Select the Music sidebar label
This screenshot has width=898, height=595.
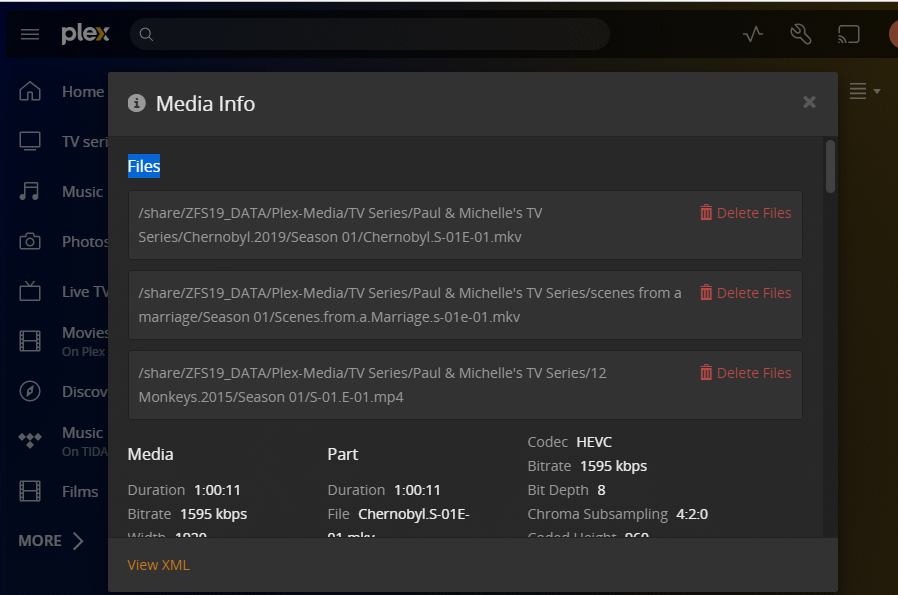pyautogui.click(x=82, y=192)
